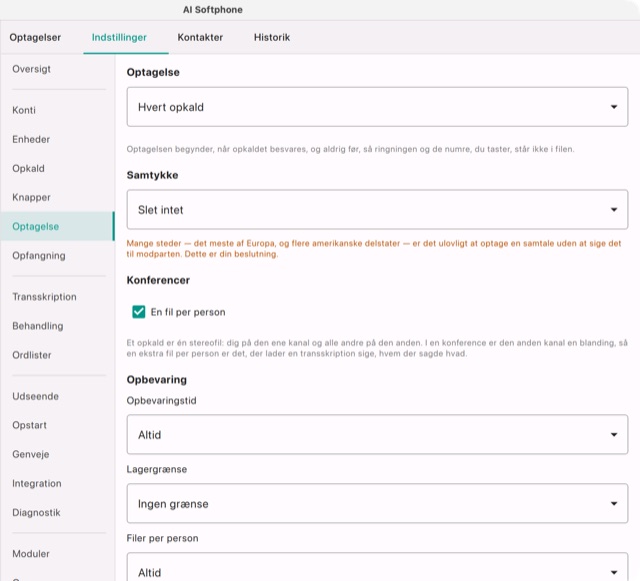640x581 pixels.
Task: Select Diagnostik in the sidebar
Action: click(x=36, y=512)
